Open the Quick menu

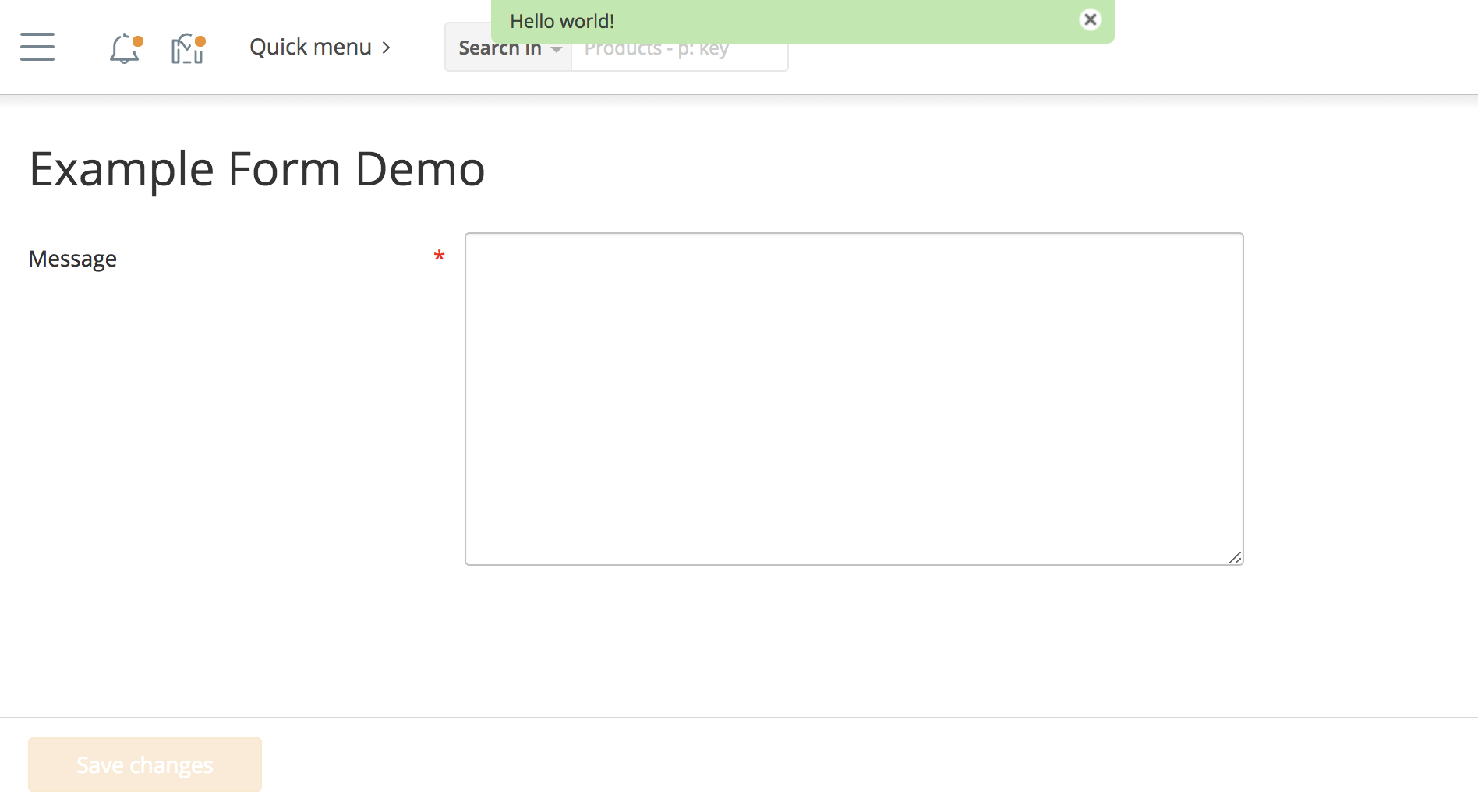point(310,48)
